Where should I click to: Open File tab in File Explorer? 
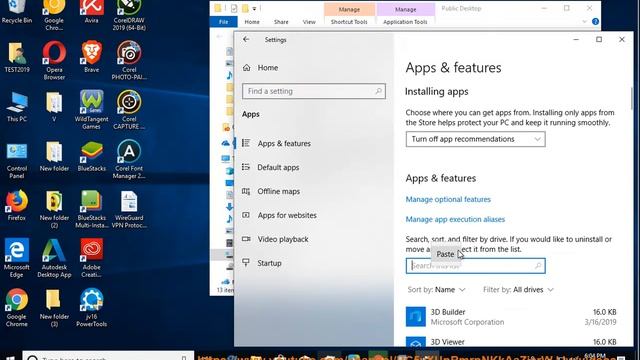pos(223,22)
